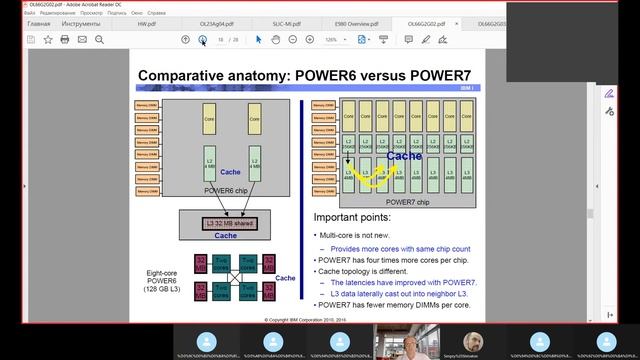
Task: Click the edit tools icon in right pane
Action: (x=609, y=111)
